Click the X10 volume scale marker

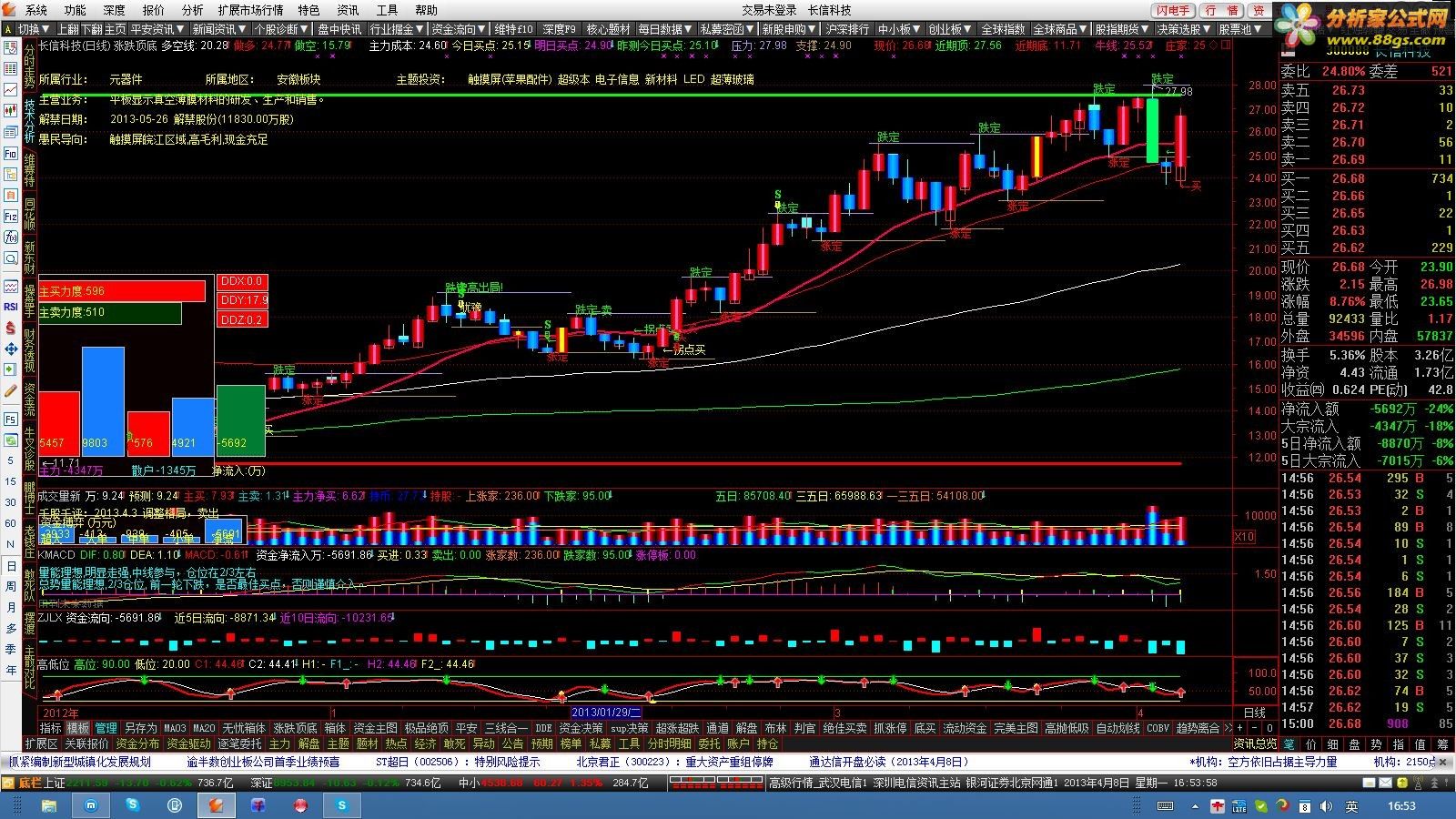pos(1244,537)
